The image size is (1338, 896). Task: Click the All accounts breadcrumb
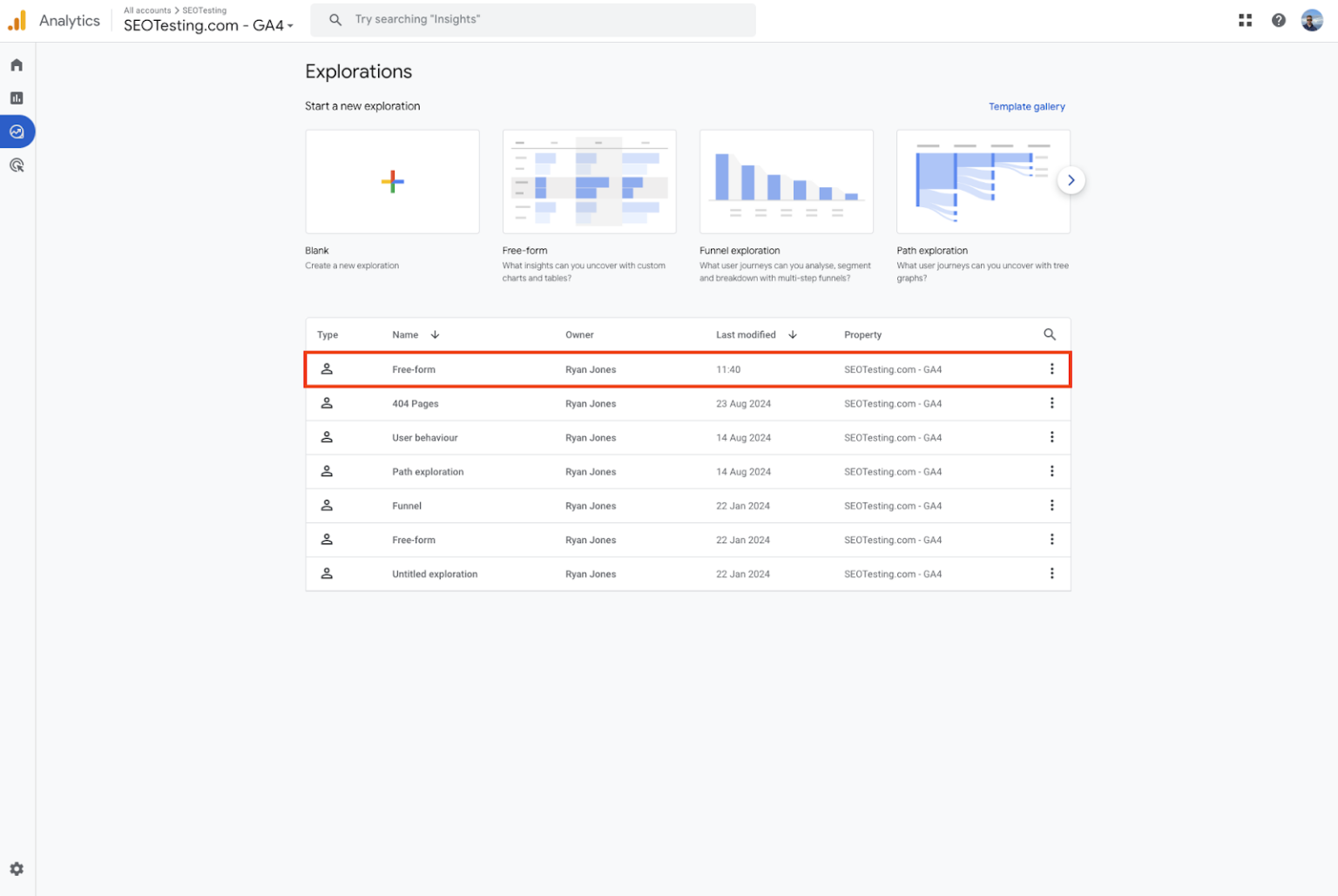click(147, 10)
